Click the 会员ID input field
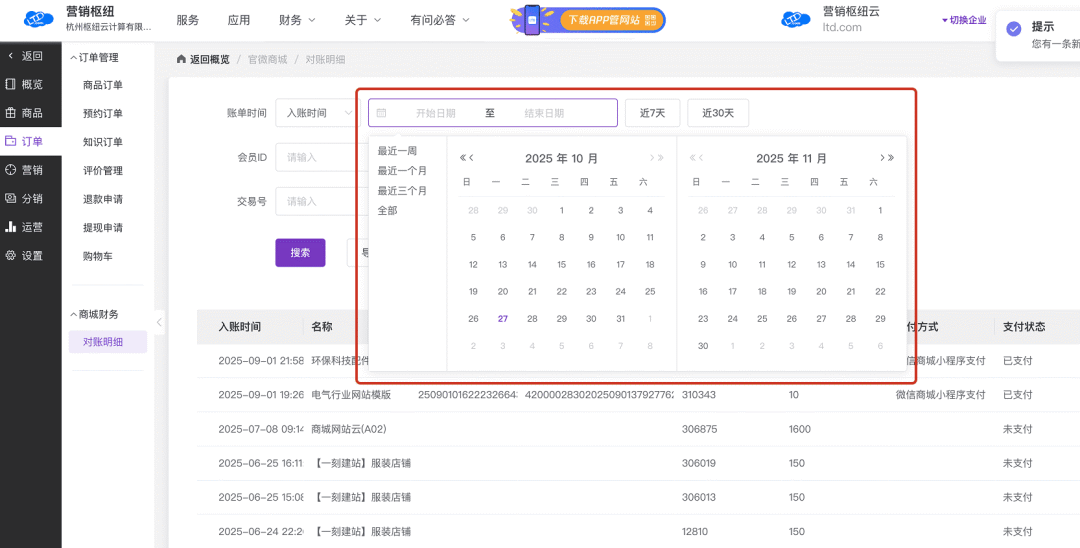The height and width of the screenshot is (548, 1080). (x=315, y=157)
